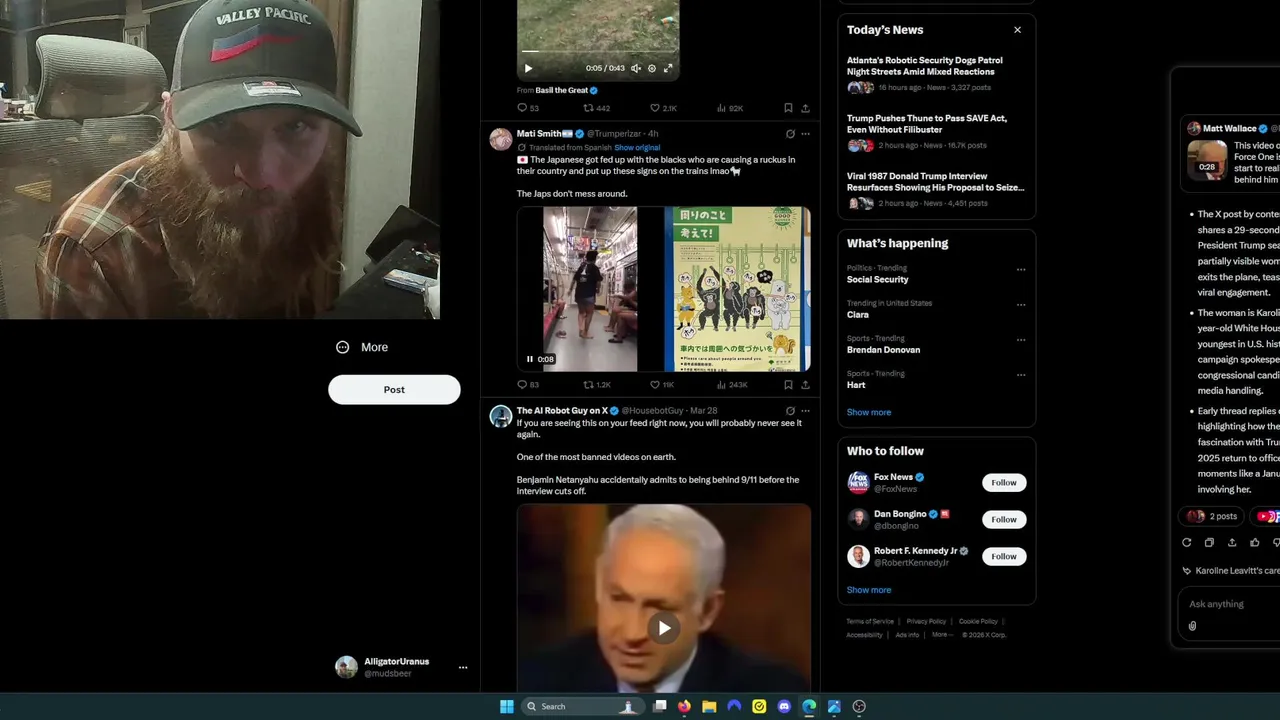The height and width of the screenshot is (720, 1280).
Task: Show more under What's happening
Action: click(x=869, y=412)
